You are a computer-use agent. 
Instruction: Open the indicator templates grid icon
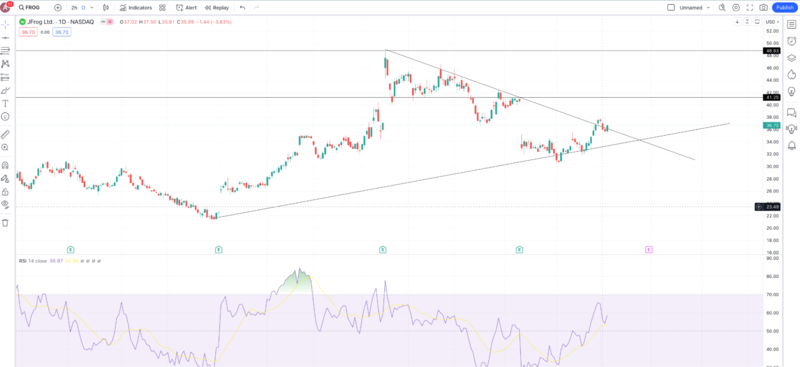(162, 8)
